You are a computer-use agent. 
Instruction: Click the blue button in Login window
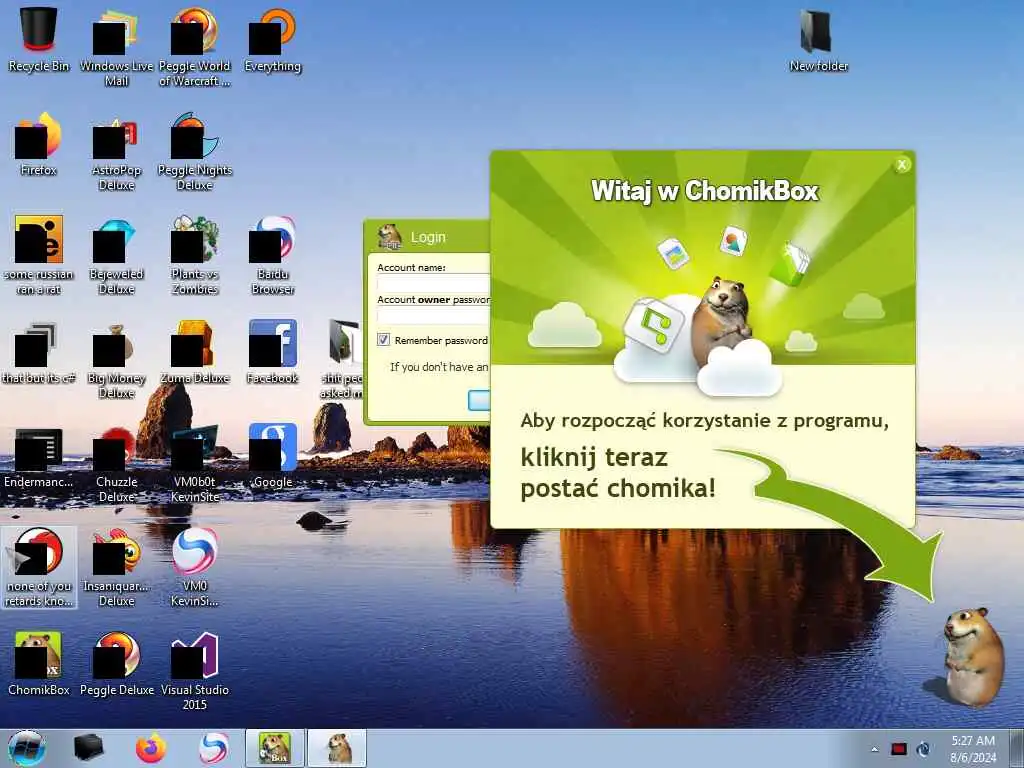pos(479,400)
